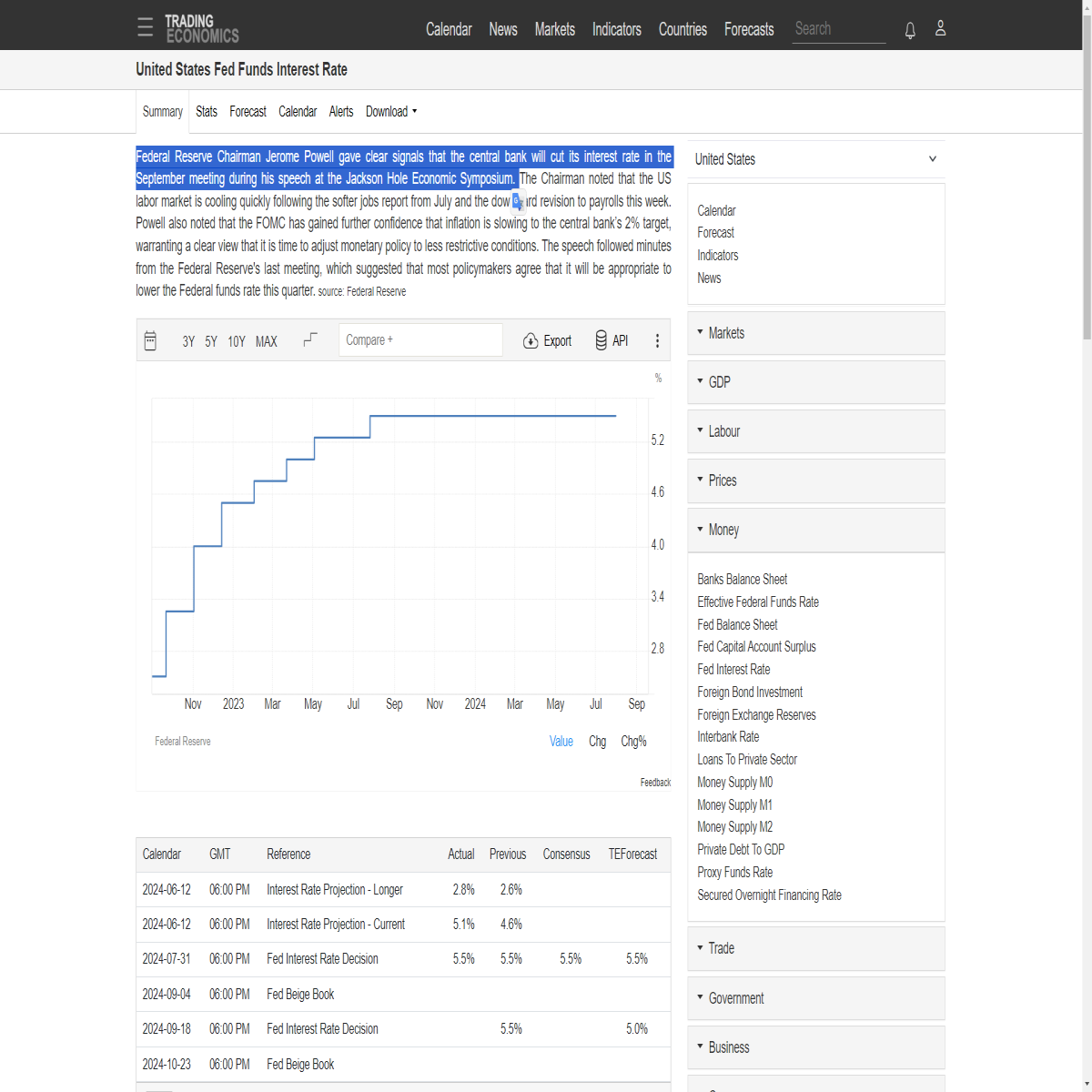Image resolution: width=1092 pixels, height=1092 pixels.
Task: Expand the Business section
Action: 816,1047
